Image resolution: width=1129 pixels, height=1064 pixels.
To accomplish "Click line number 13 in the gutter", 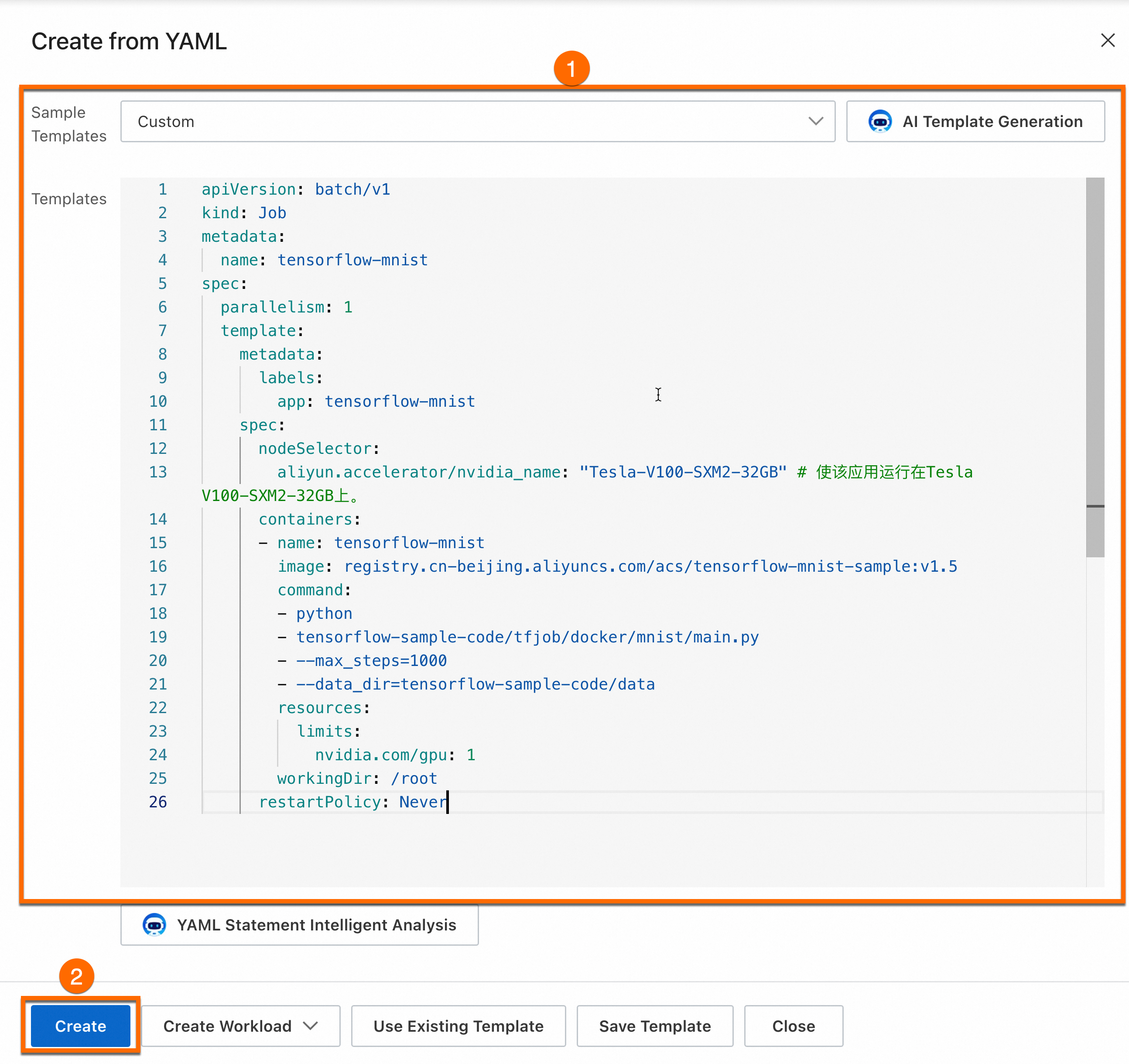I will (158, 472).
